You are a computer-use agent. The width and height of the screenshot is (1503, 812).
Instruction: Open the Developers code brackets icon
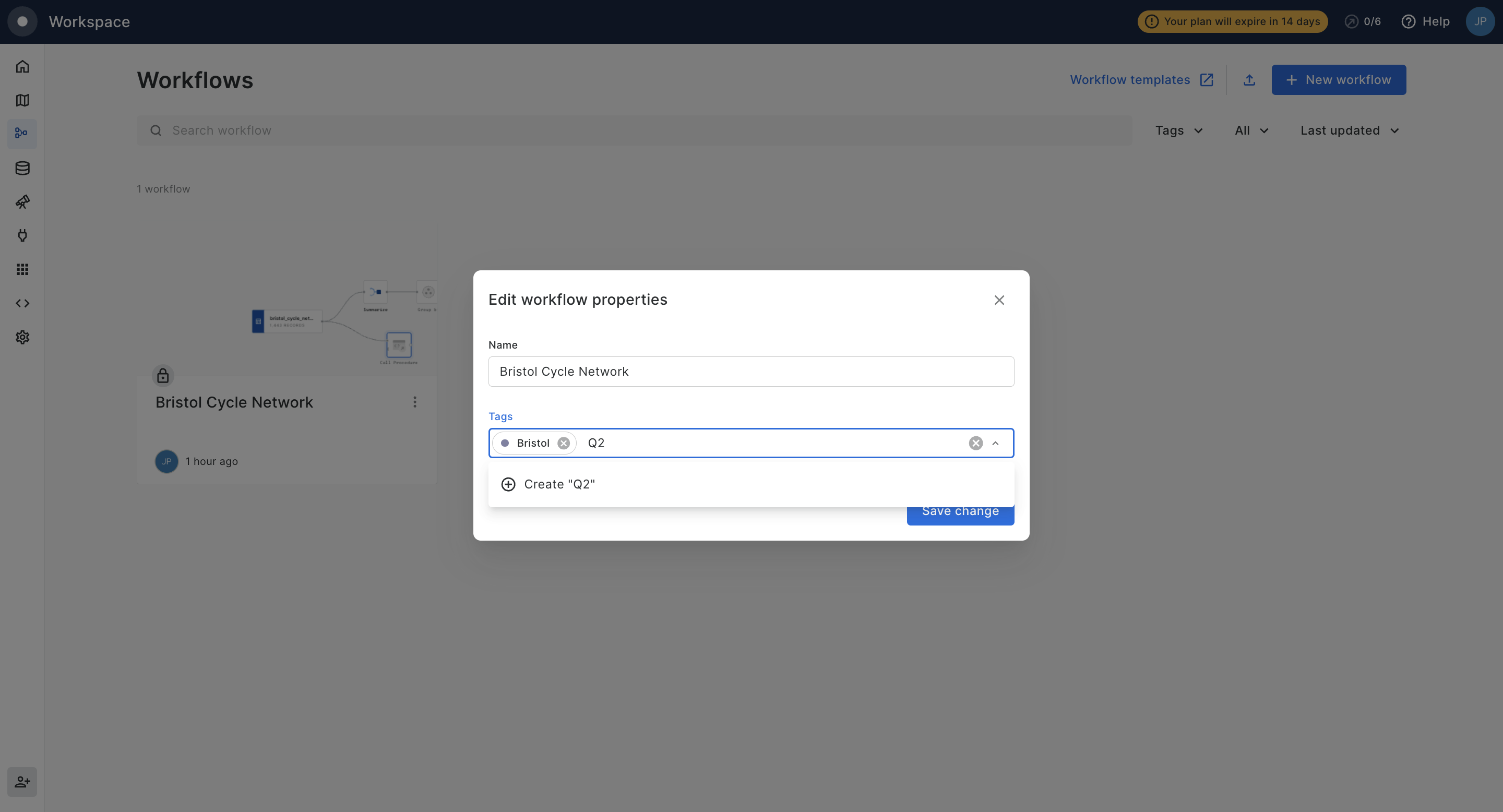pos(22,303)
